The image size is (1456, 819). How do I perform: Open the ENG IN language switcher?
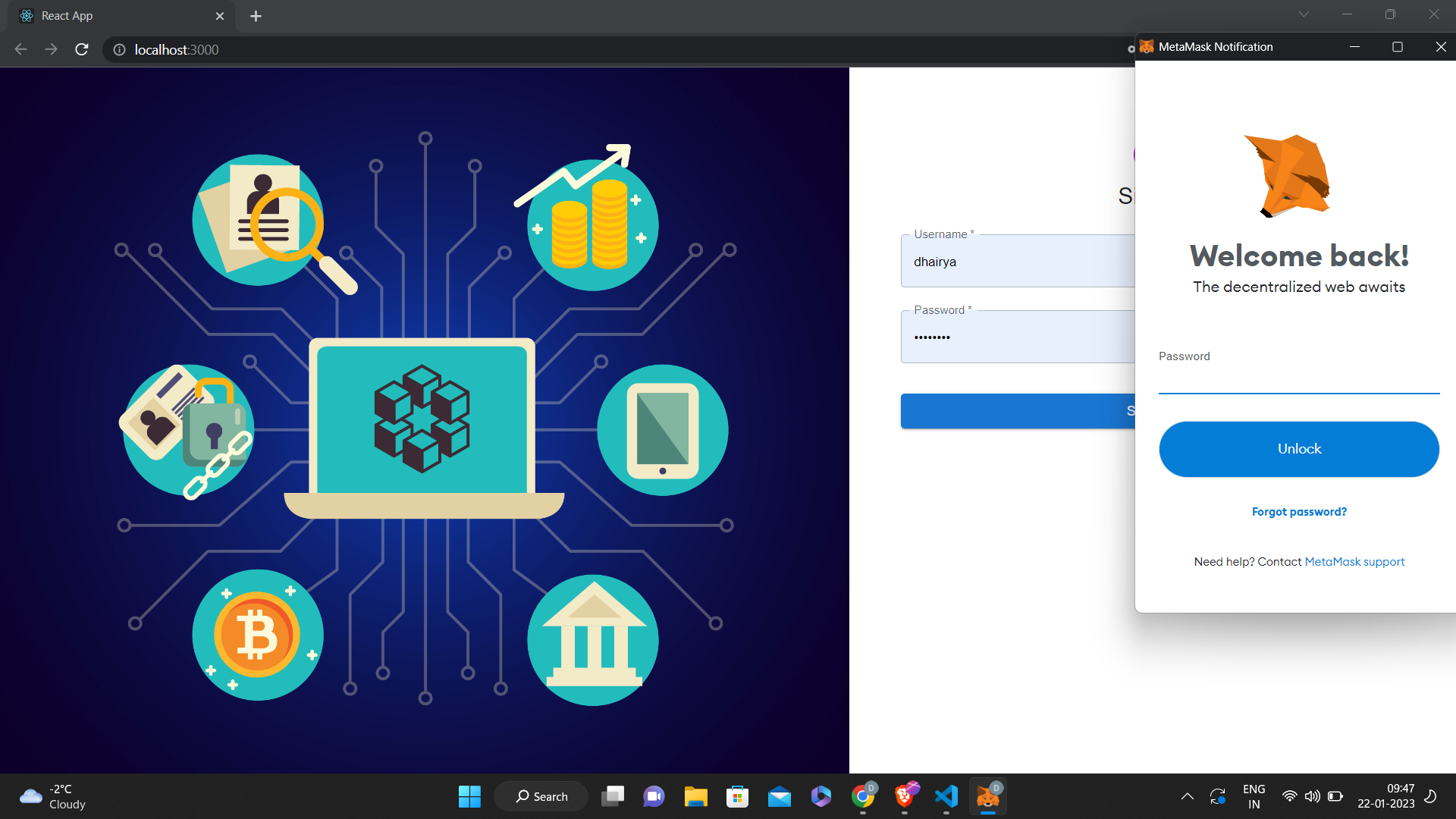1254,796
